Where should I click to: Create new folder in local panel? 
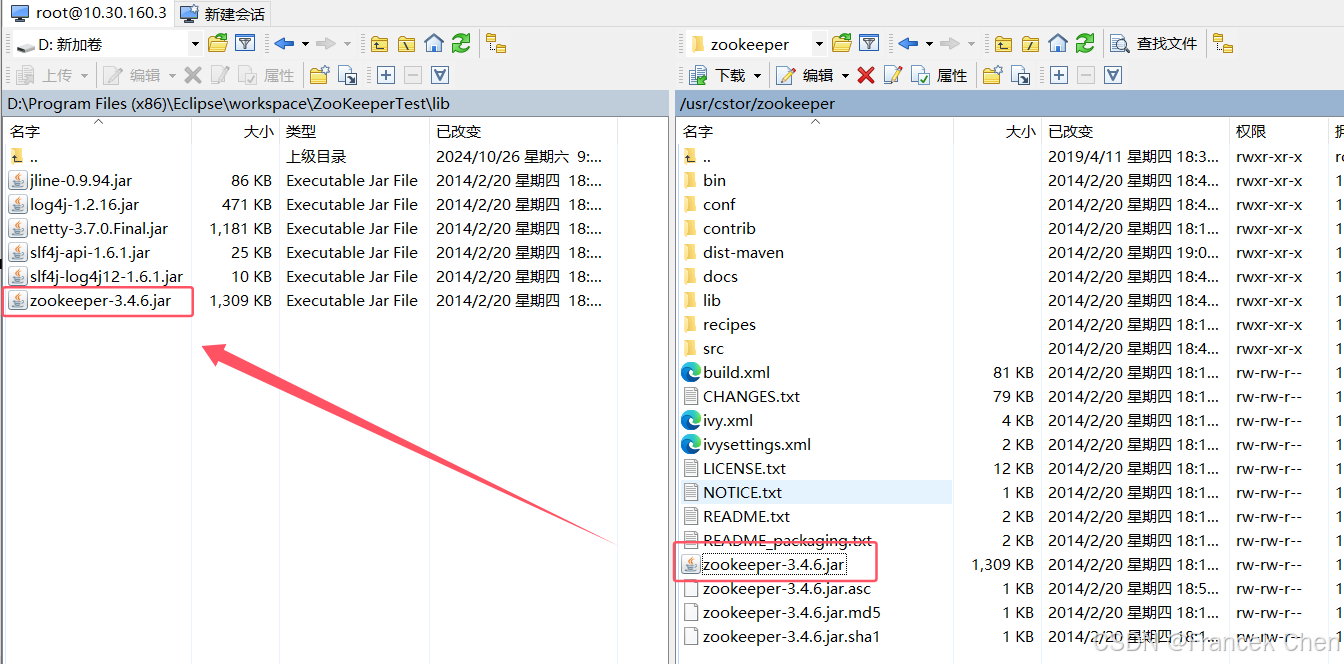(x=319, y=75)
